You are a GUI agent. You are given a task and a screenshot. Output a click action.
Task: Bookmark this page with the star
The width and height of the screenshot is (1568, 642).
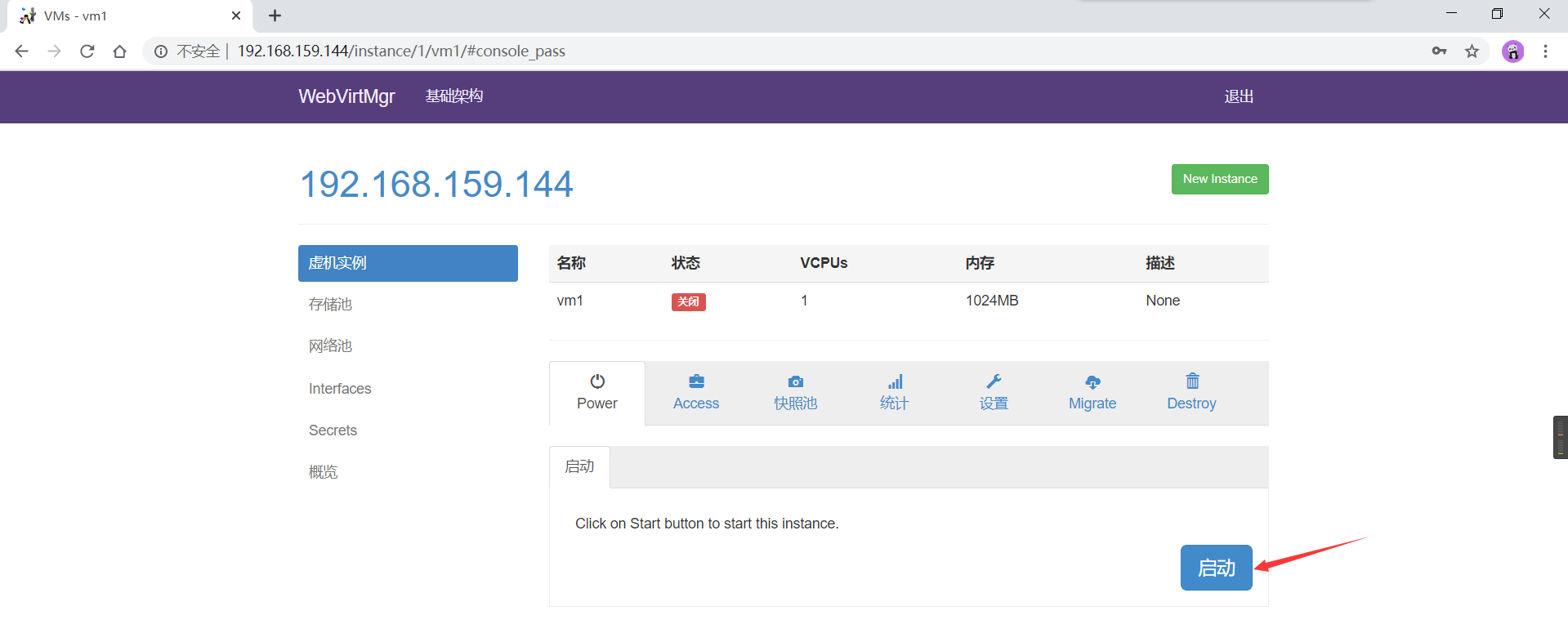pos(1472,51)
